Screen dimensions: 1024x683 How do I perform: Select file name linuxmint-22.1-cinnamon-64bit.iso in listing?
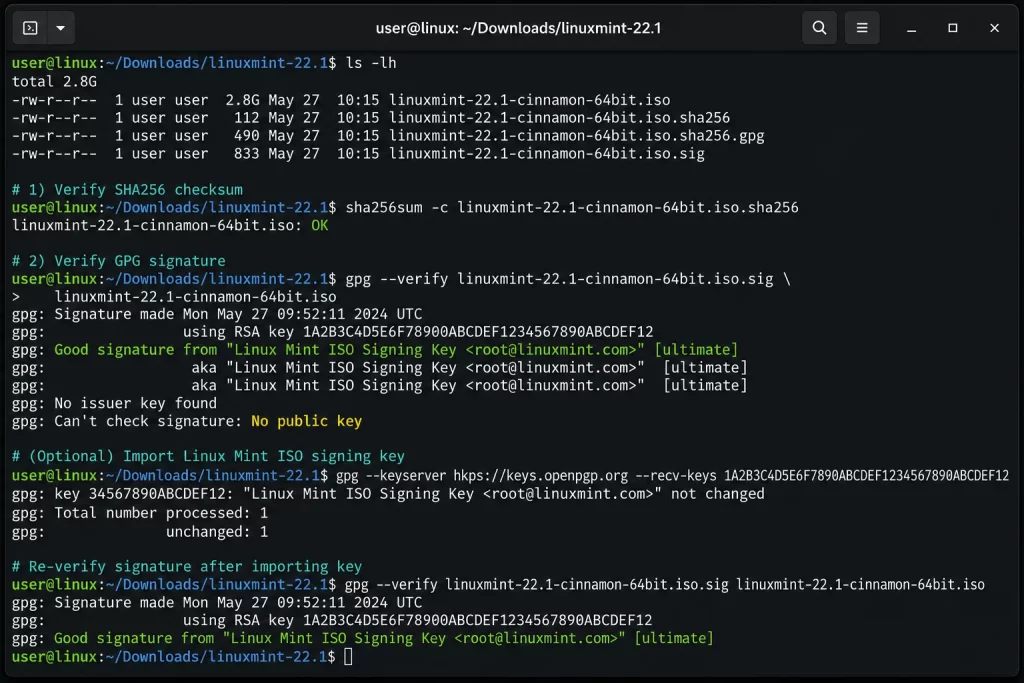pos(530,100)
